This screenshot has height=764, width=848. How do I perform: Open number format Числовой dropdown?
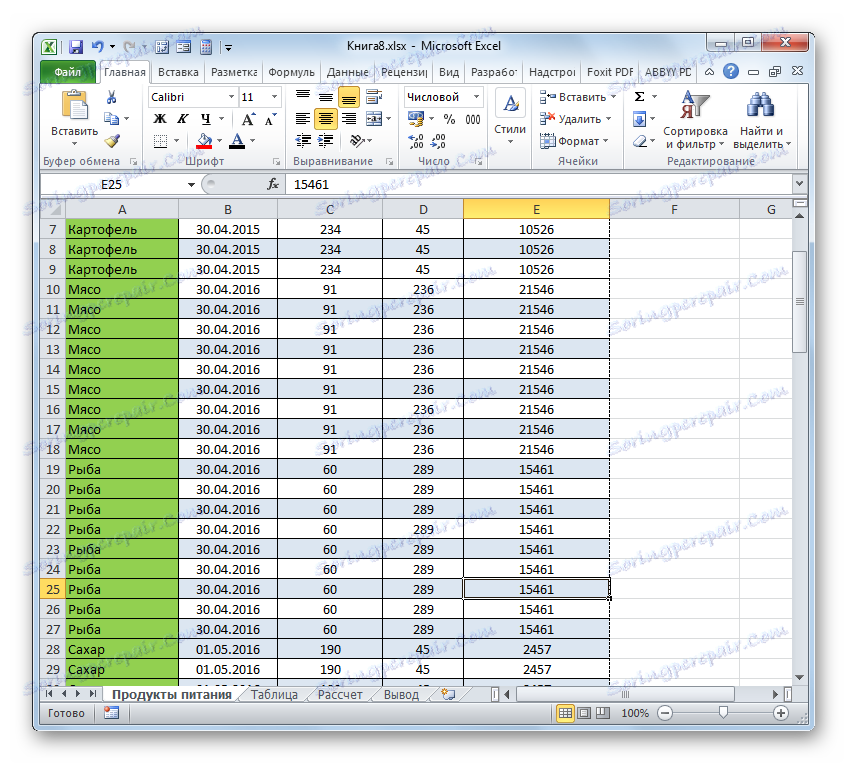(x=476, y=97)
